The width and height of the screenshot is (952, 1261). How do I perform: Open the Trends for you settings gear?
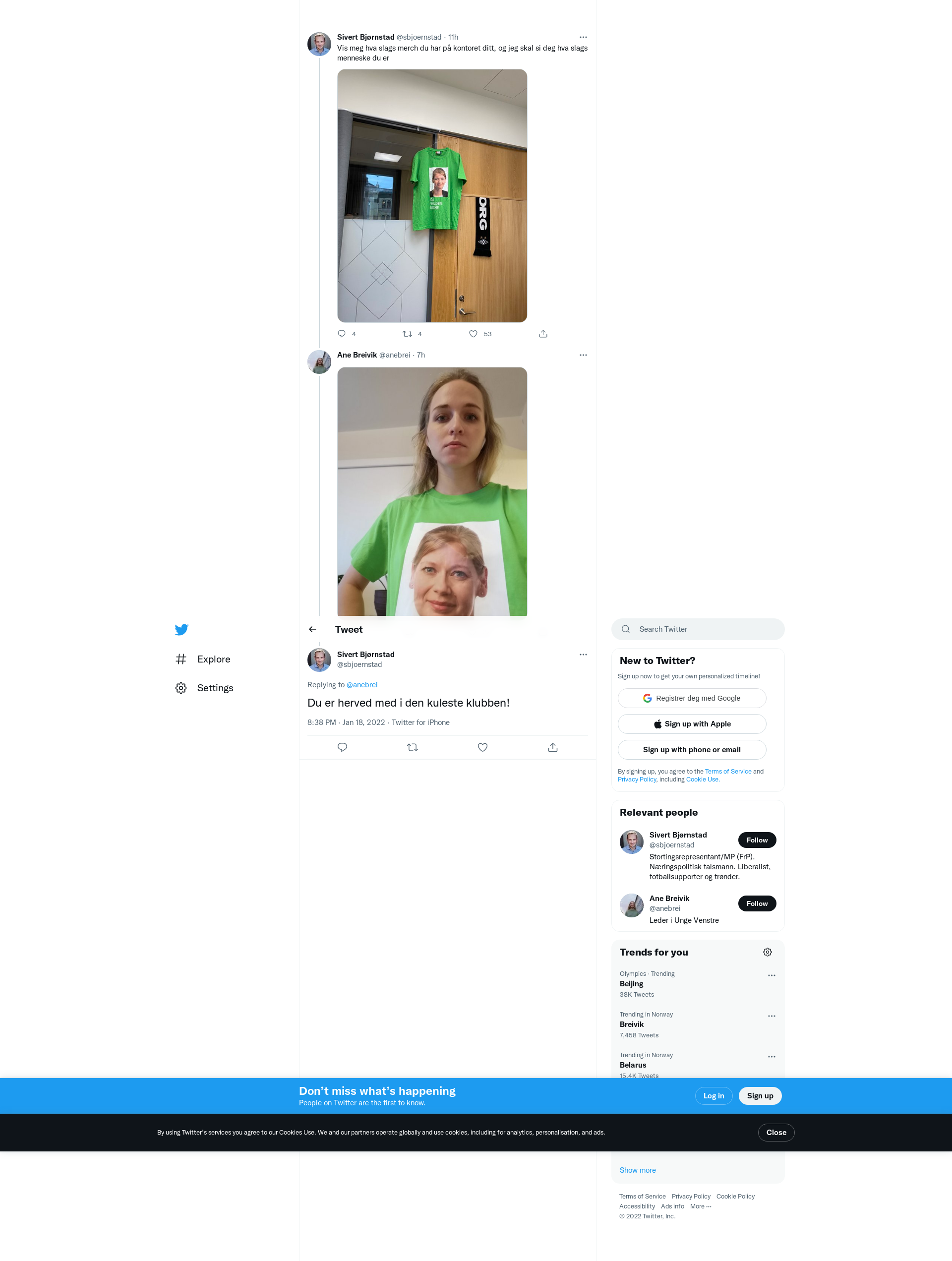tap(767, 952)
